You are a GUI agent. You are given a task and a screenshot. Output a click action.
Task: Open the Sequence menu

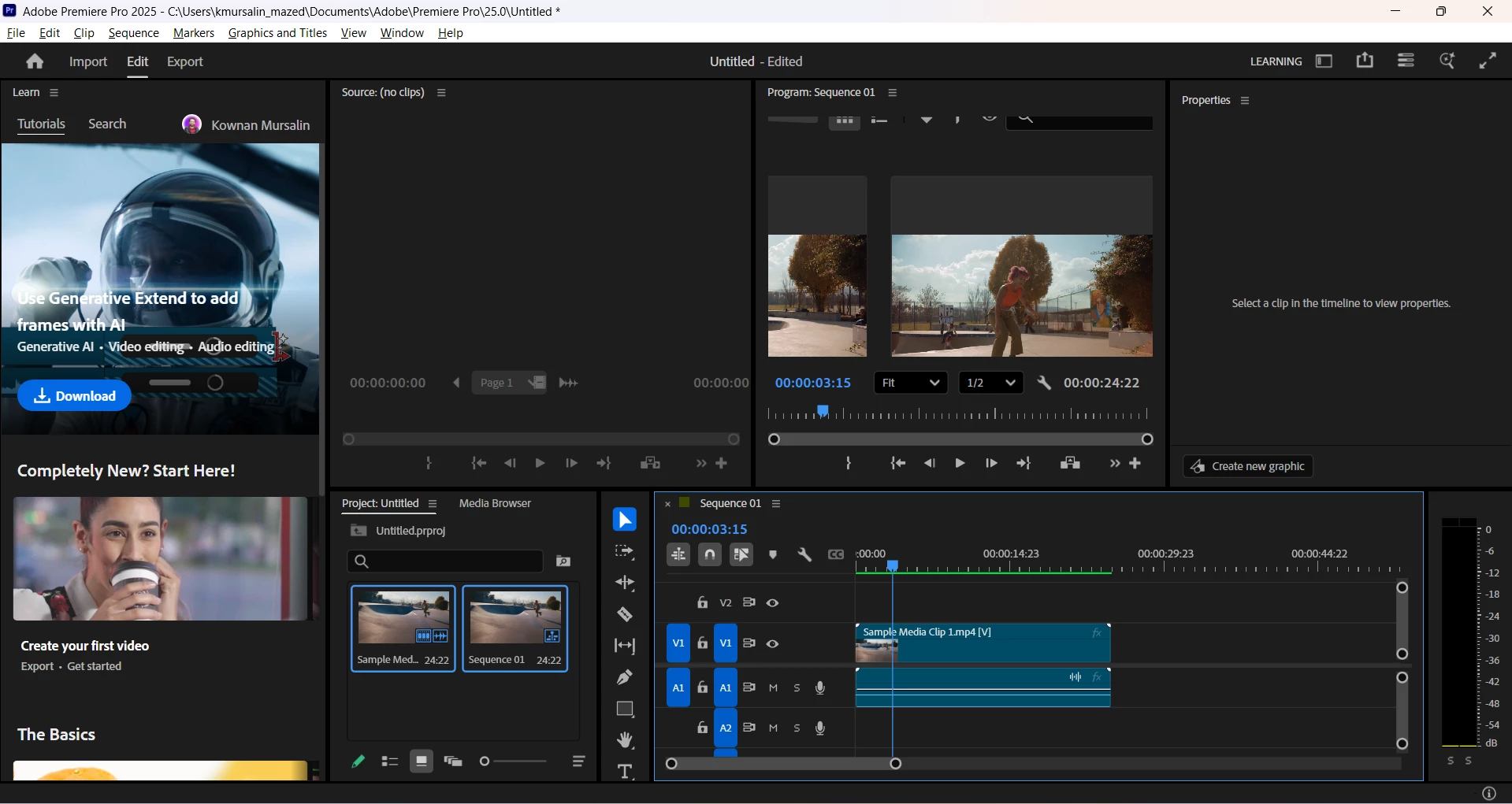pyautogui.click(x=134, y=33)
